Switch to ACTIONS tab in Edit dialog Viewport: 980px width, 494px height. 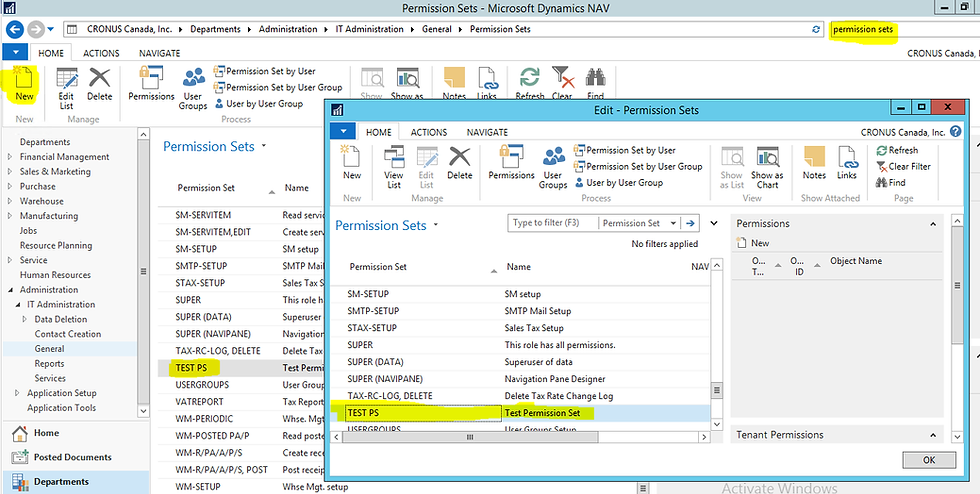pos(429,132)
